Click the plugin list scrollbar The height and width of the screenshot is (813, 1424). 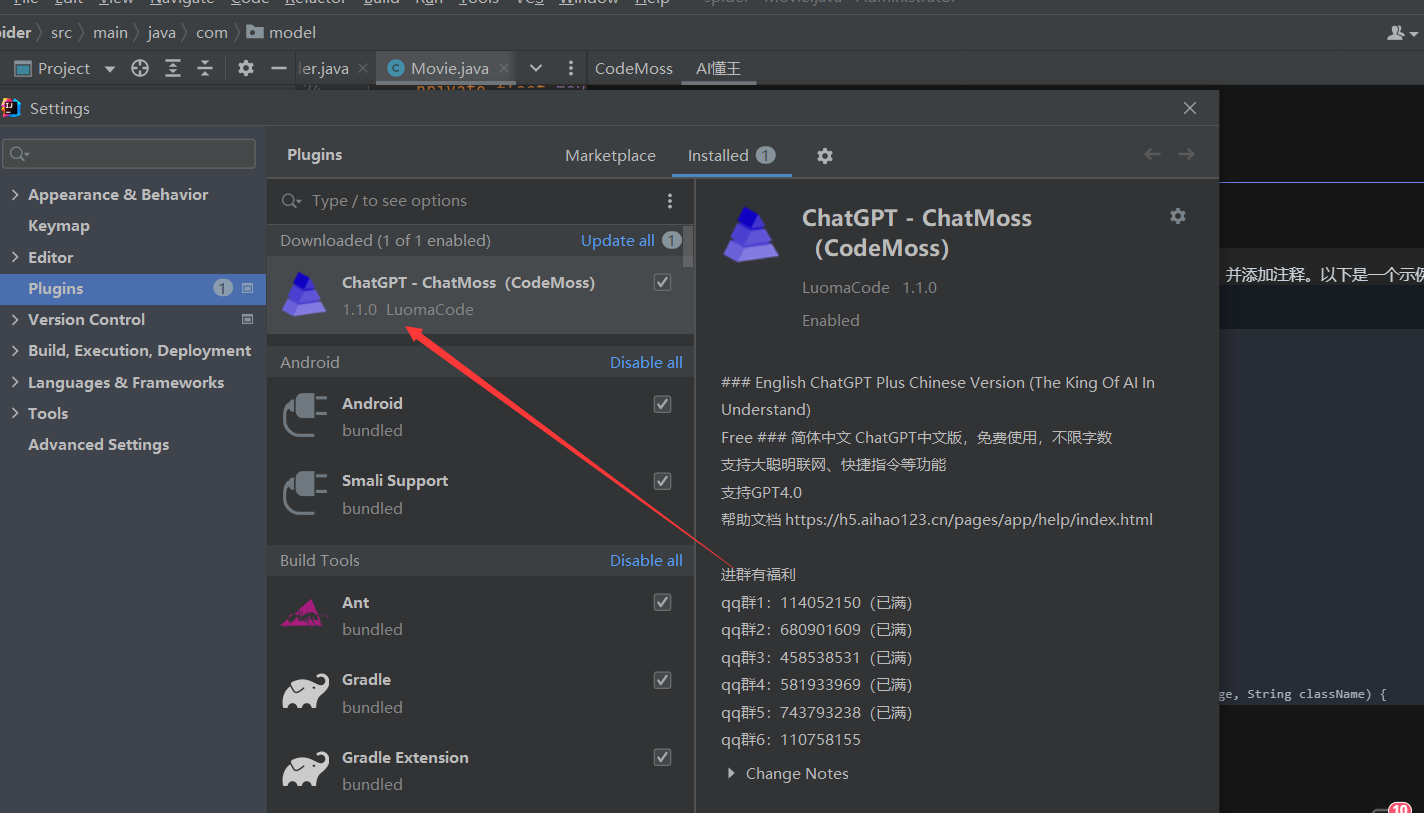pyautogui.click(x=688, y=246)
